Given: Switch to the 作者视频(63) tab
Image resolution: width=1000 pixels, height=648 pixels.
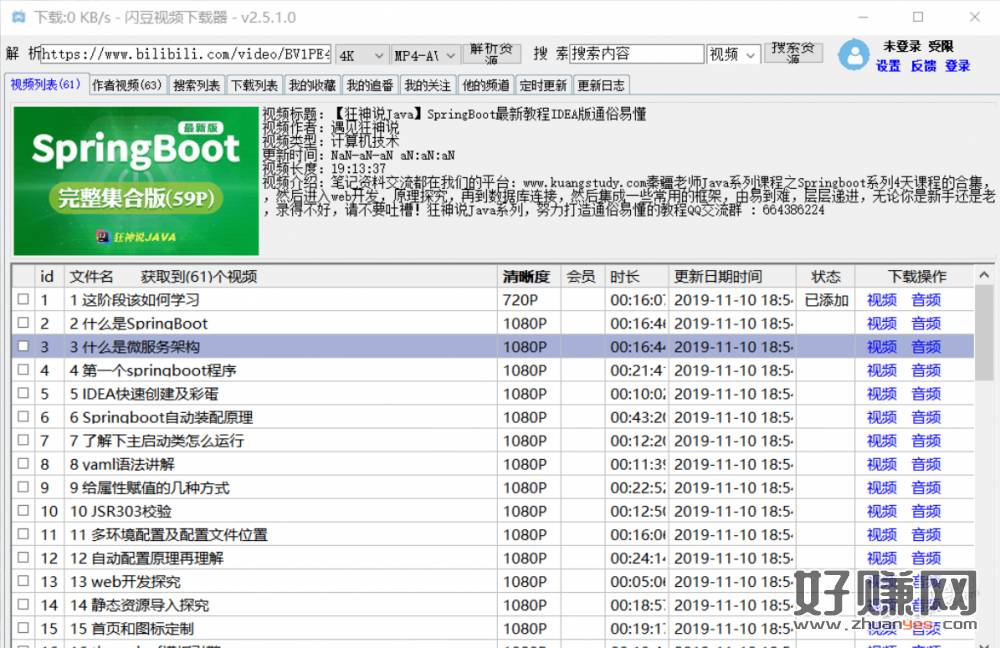Looking at the screenshot, I should tap(126, 85).
